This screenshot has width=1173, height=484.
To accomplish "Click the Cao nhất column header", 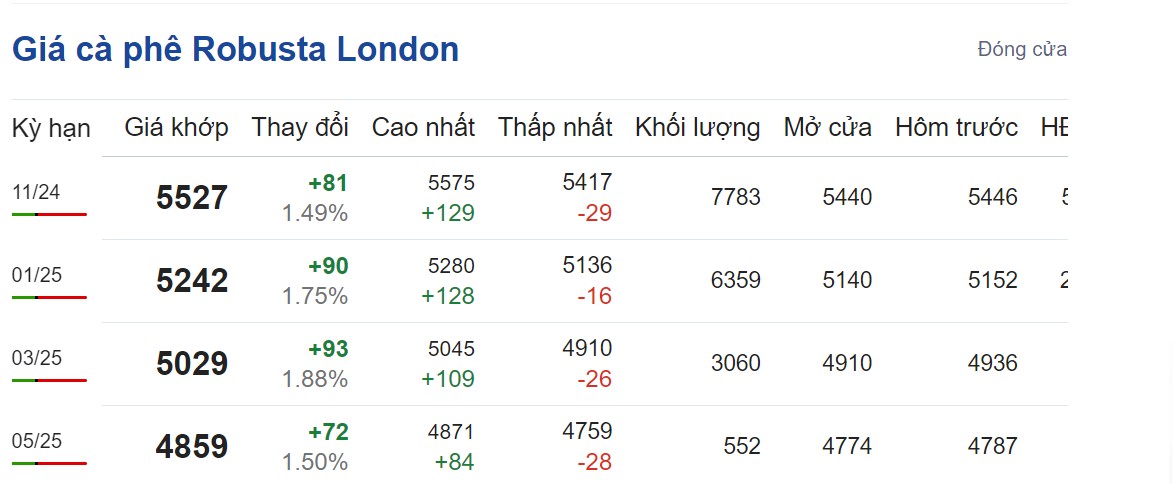I will [423, 127].
